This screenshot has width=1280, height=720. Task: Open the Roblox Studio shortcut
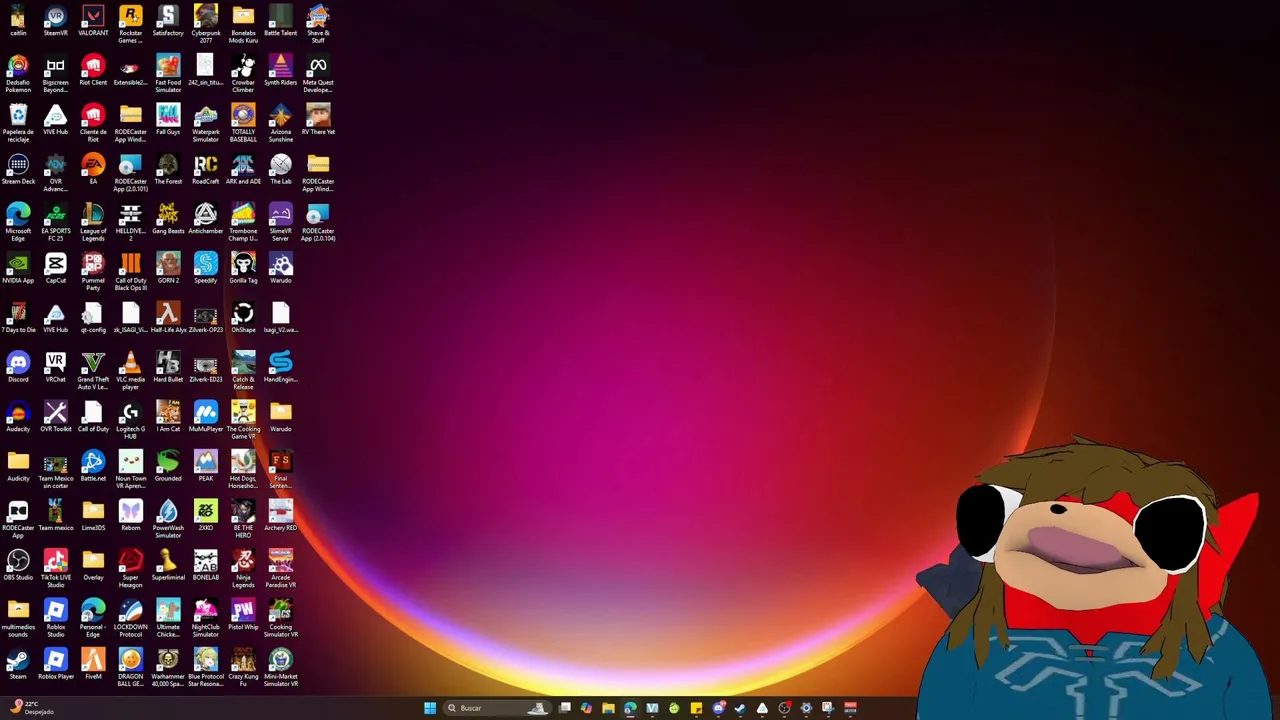coord(56,618)
